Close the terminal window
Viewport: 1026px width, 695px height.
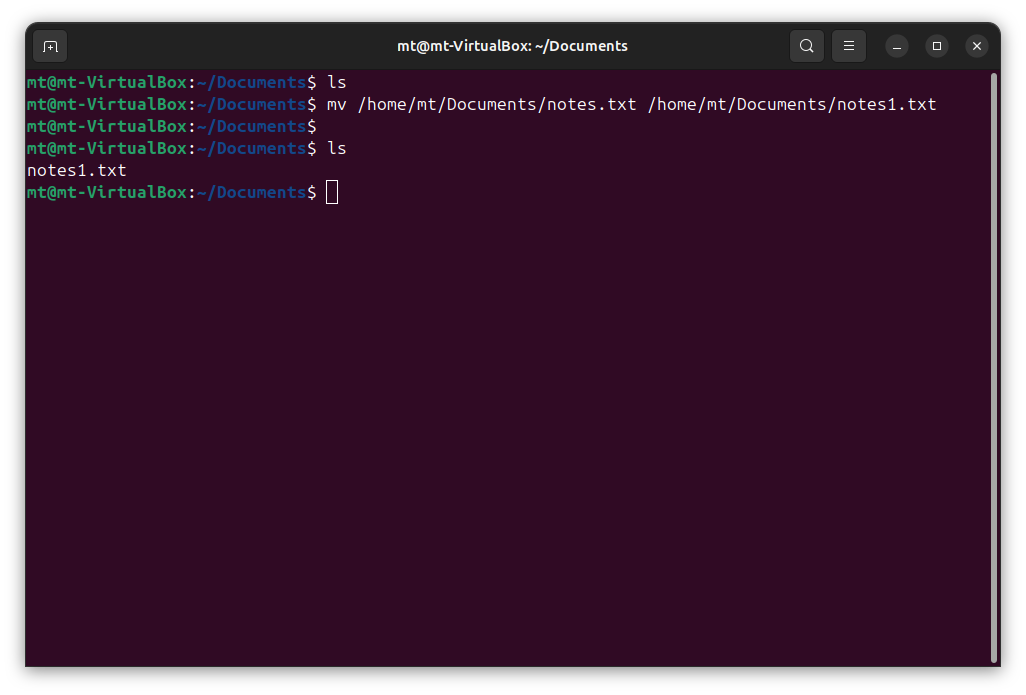977,46
